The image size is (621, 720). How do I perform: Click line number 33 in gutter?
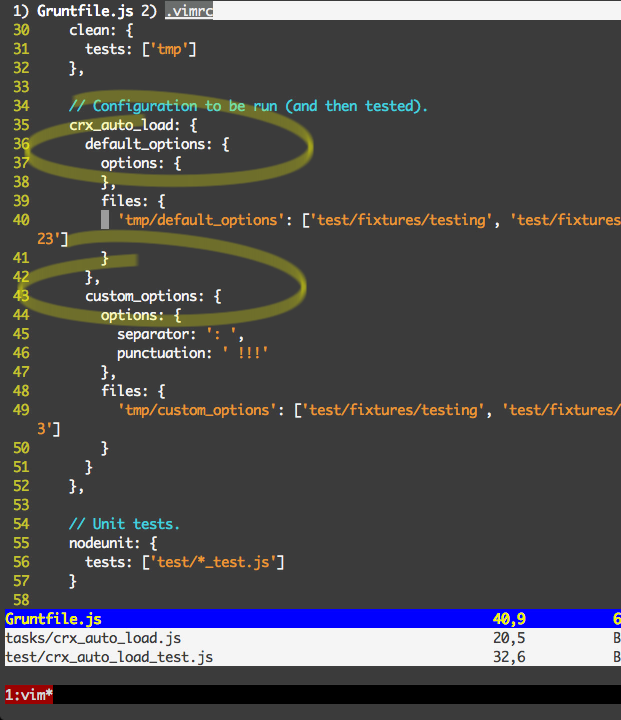click(21, 87)
